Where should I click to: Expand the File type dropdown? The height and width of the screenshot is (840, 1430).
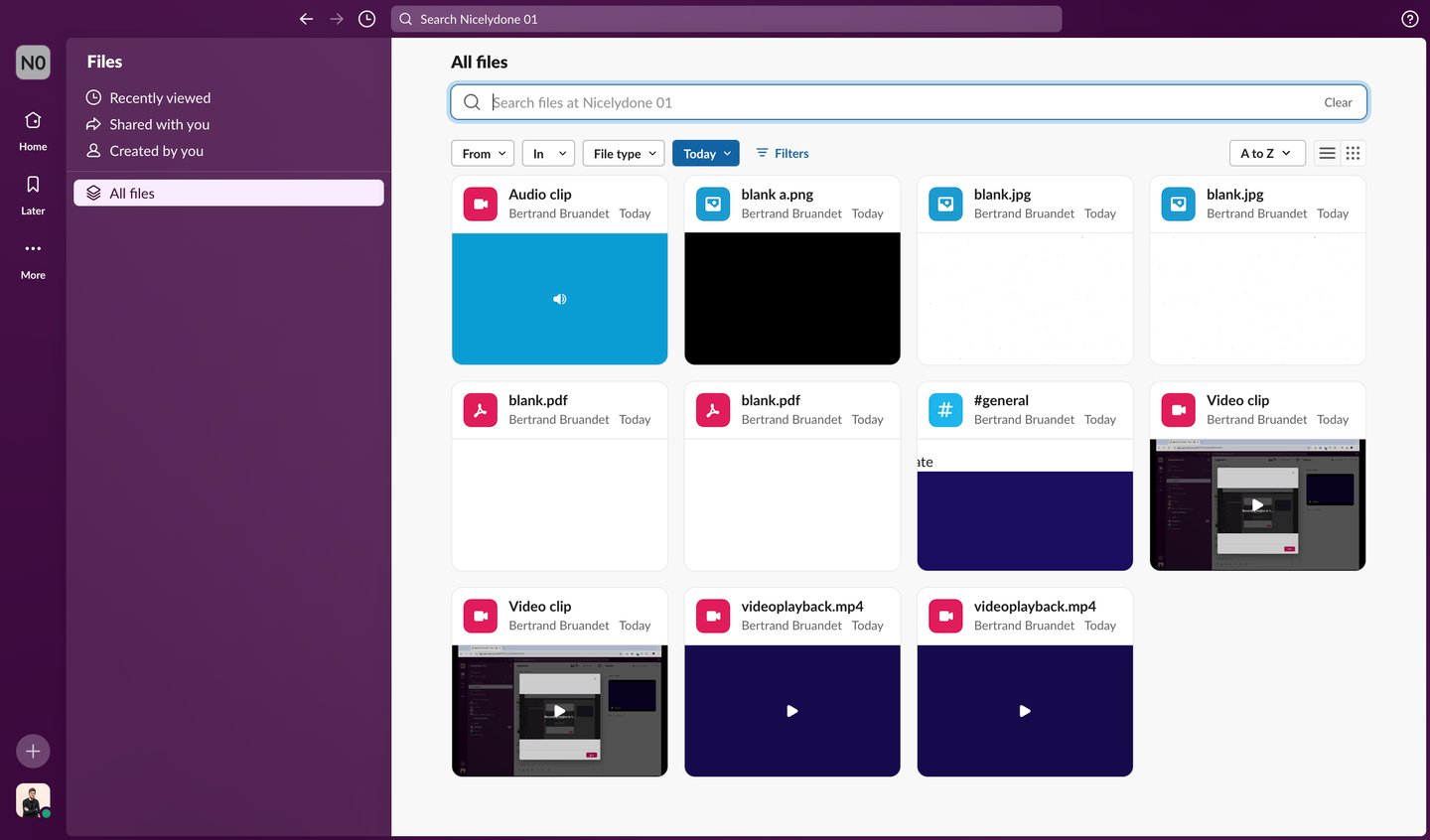tap(623, 153)
